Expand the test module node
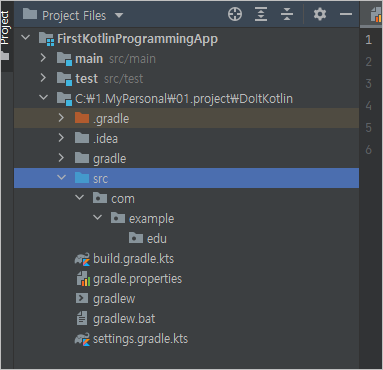This screenshot has height=370, width=383. 43,78
